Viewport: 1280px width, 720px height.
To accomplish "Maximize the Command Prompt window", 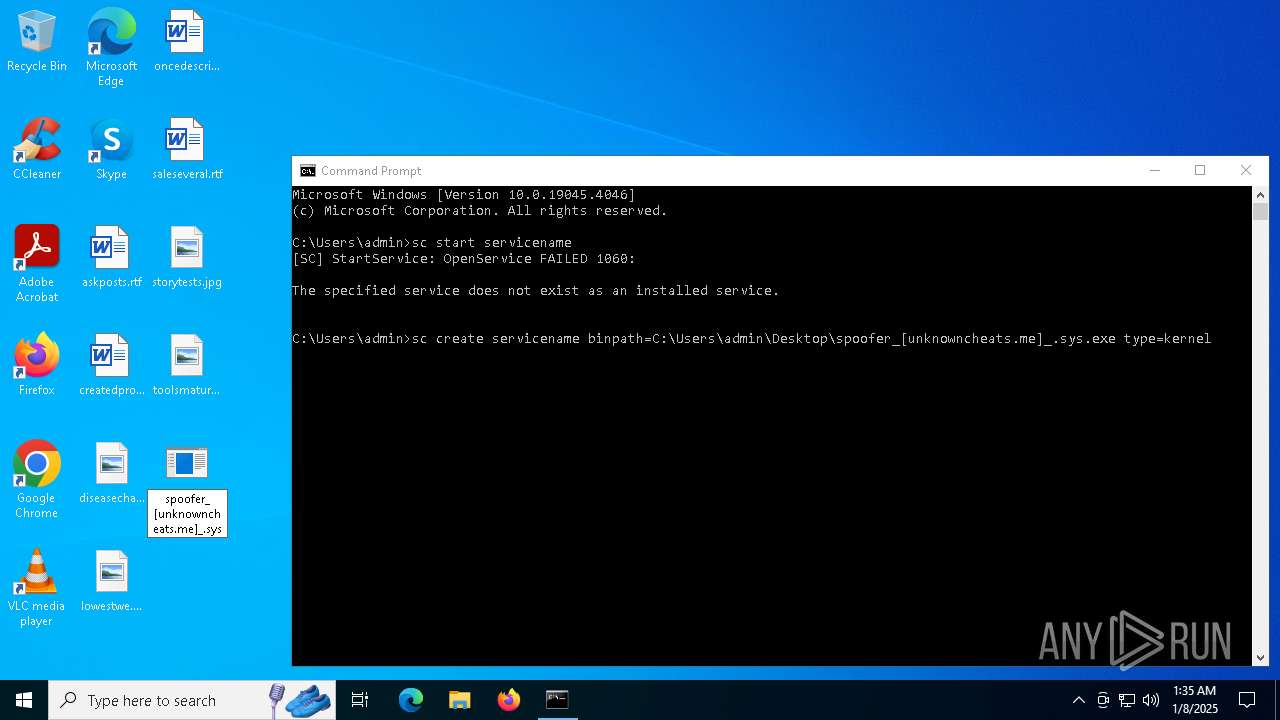I will [x=1200, y=170].
